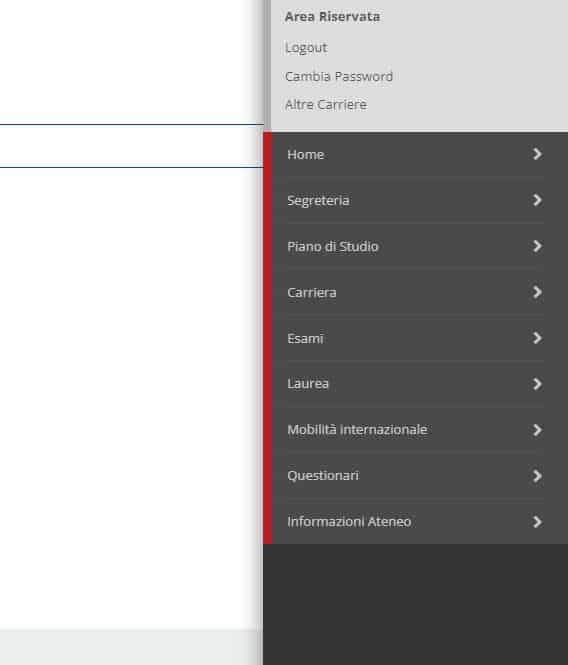Image resolution: width=568 pixels, height=665 pixels.
Task: Open the Cambia Password link
Action: 339,76
